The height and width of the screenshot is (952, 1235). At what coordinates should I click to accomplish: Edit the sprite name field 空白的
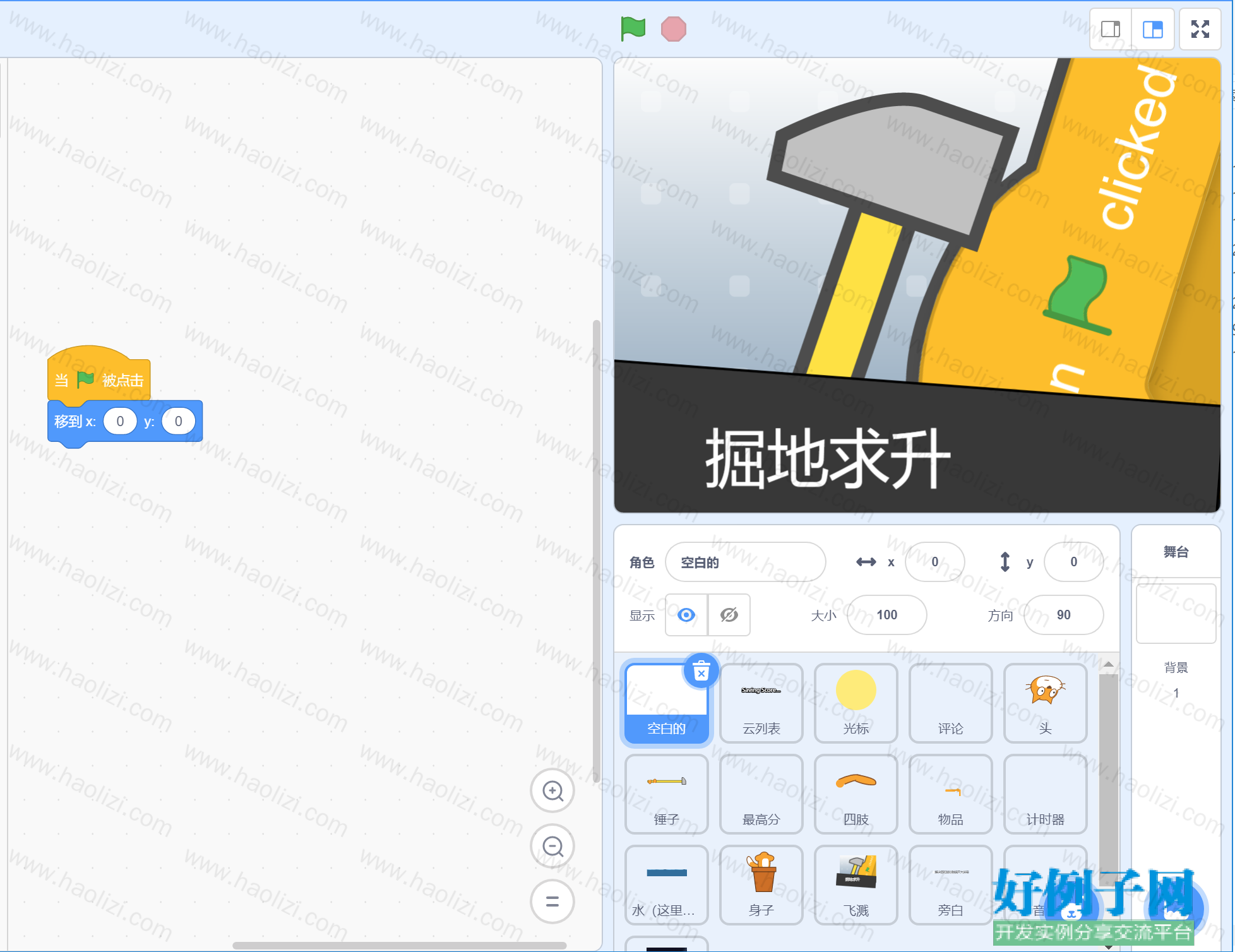click(746, 562)
